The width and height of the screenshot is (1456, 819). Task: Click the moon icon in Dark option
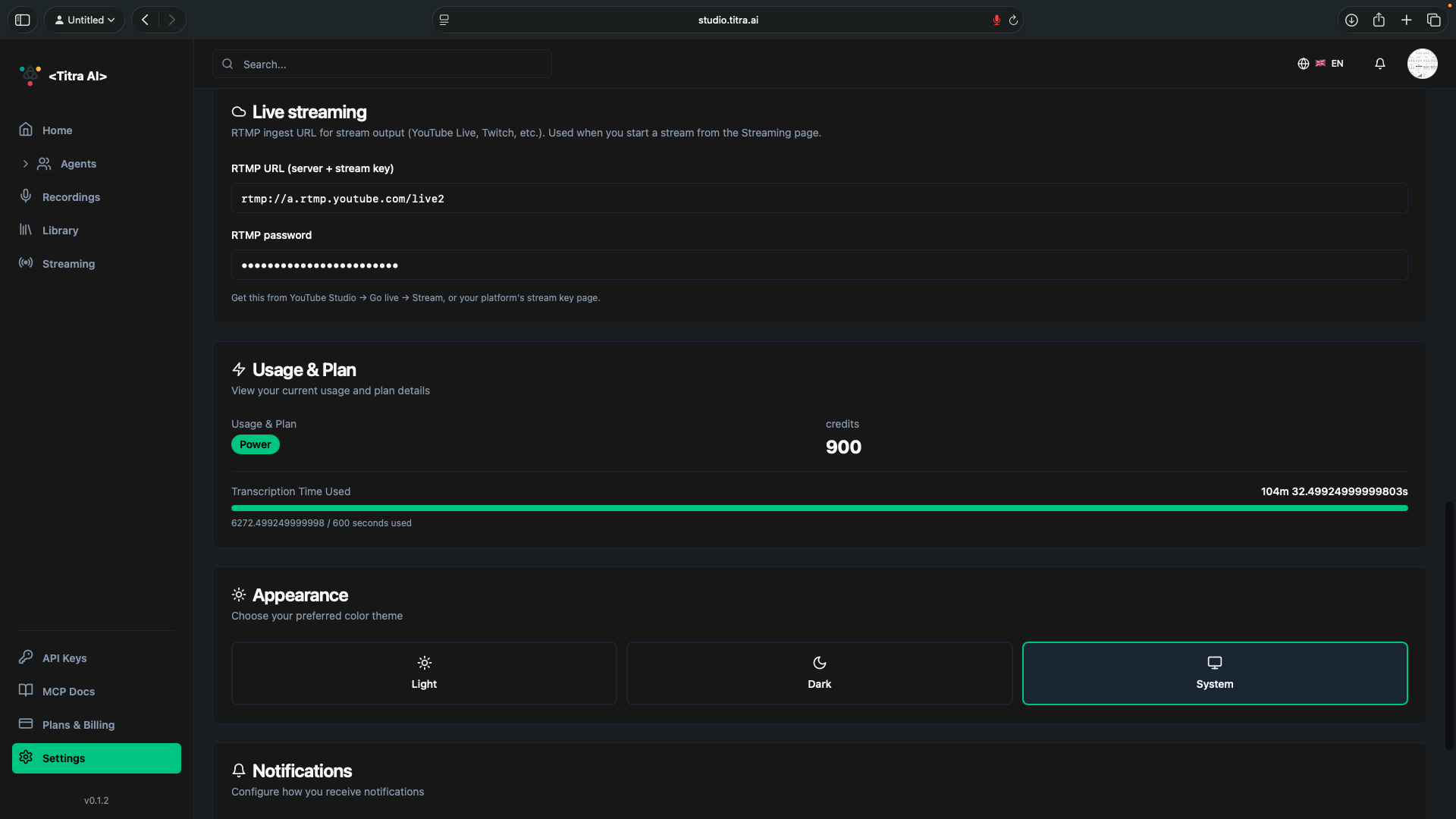tap(819, 663)
